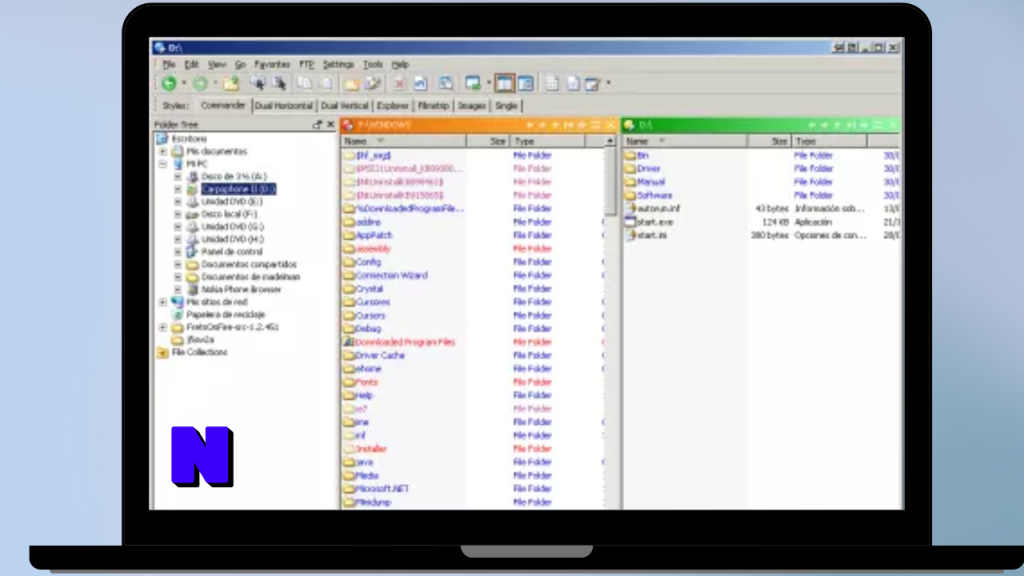Select the AppPatch folder in WINDOWS pane
The height and width of the screenshot is (576, 1024).
[374, 235]
